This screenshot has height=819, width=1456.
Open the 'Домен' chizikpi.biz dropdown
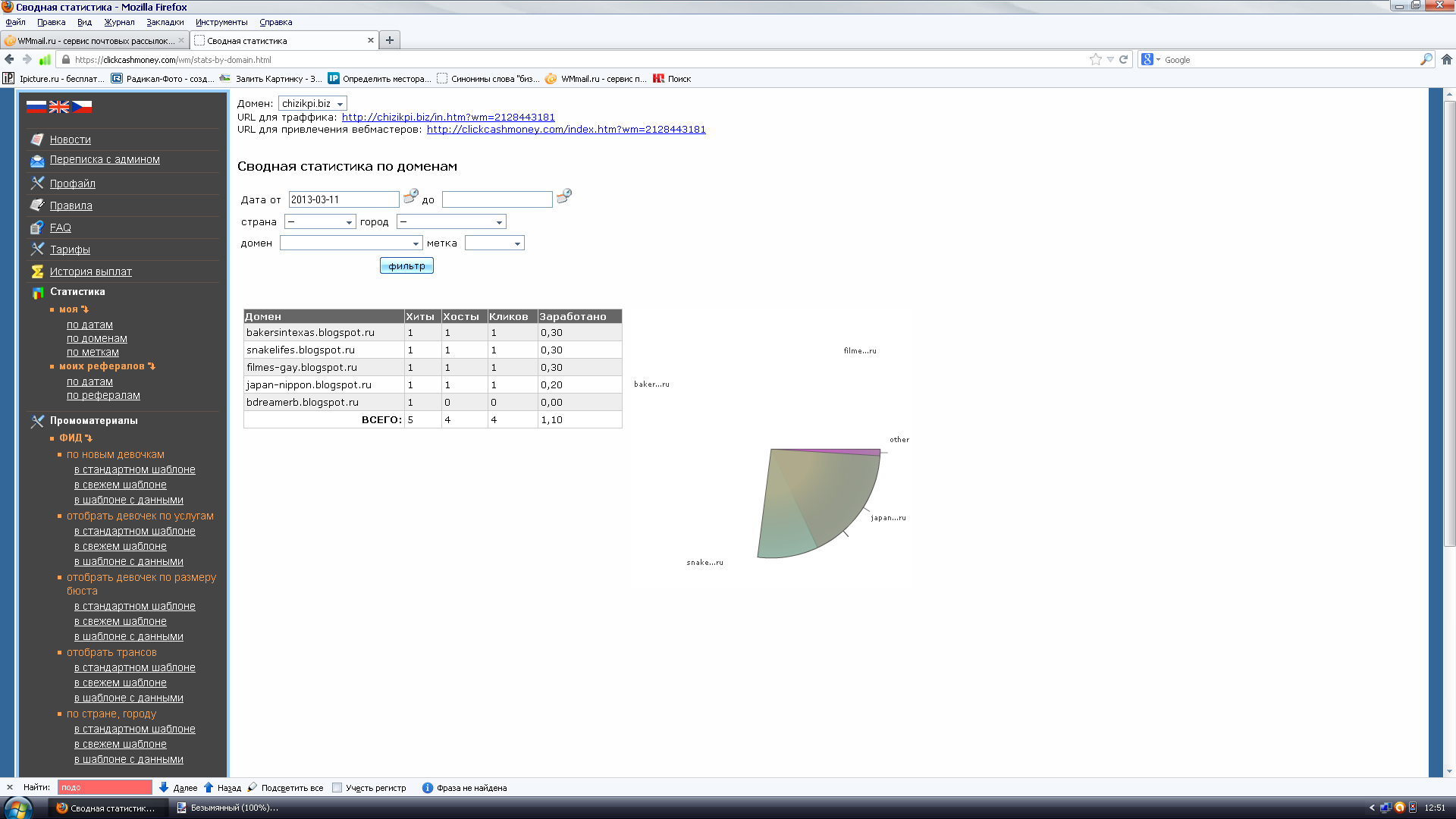(312, 103)
